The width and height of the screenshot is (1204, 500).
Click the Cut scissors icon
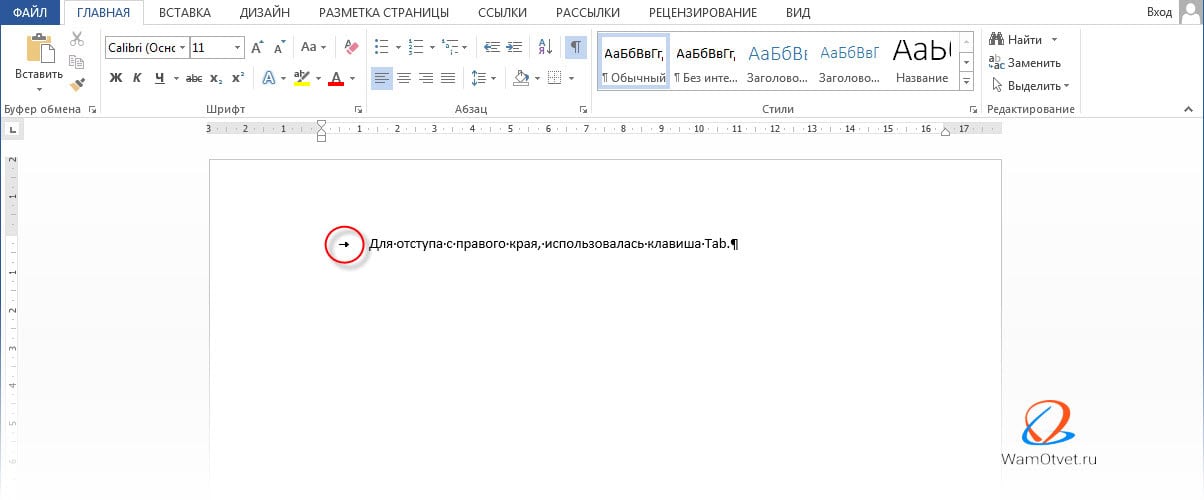coord(78,39)
